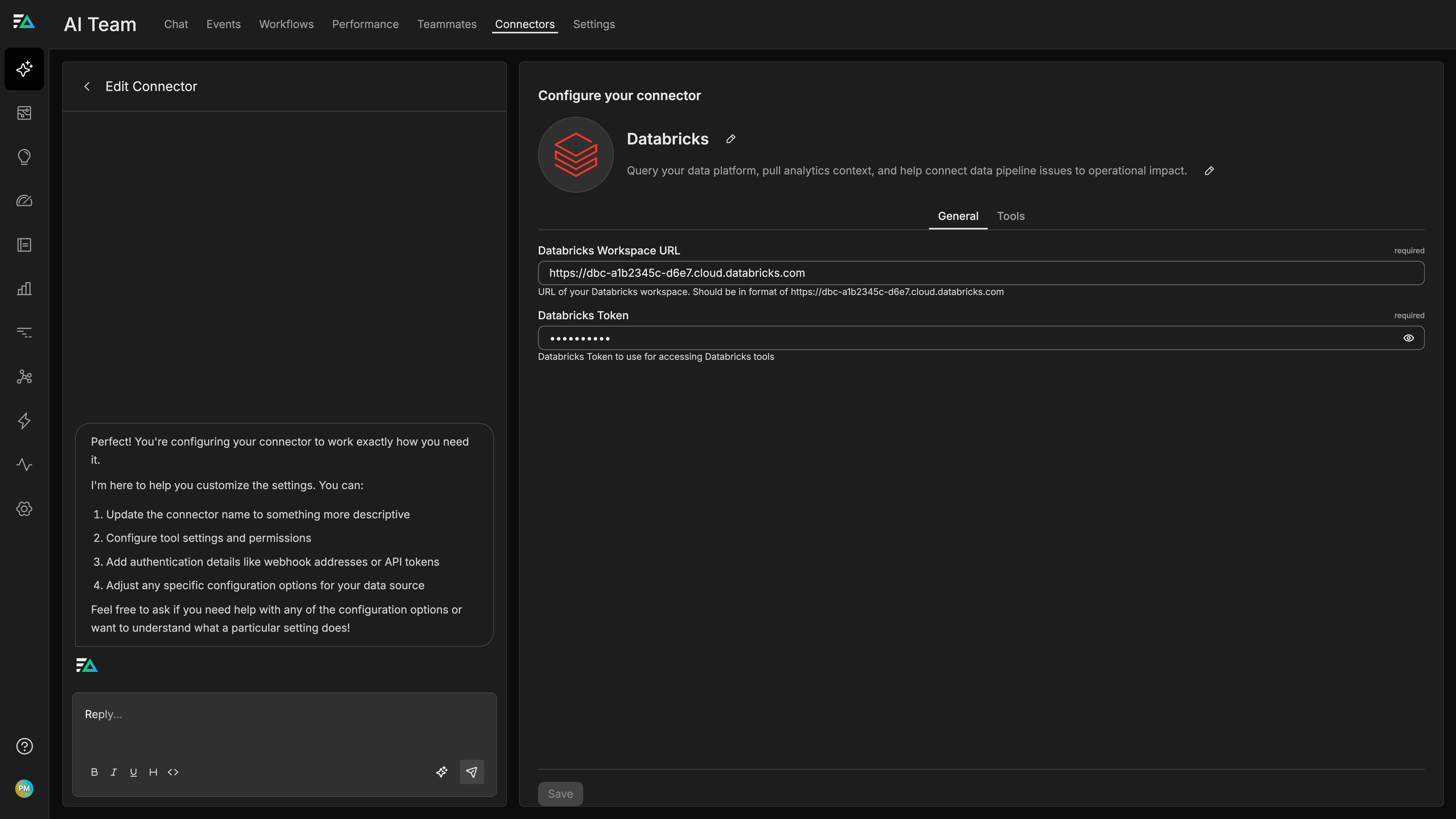Open the Chat tab
Screen dimensions: 1456x819
tap(176, 24)
